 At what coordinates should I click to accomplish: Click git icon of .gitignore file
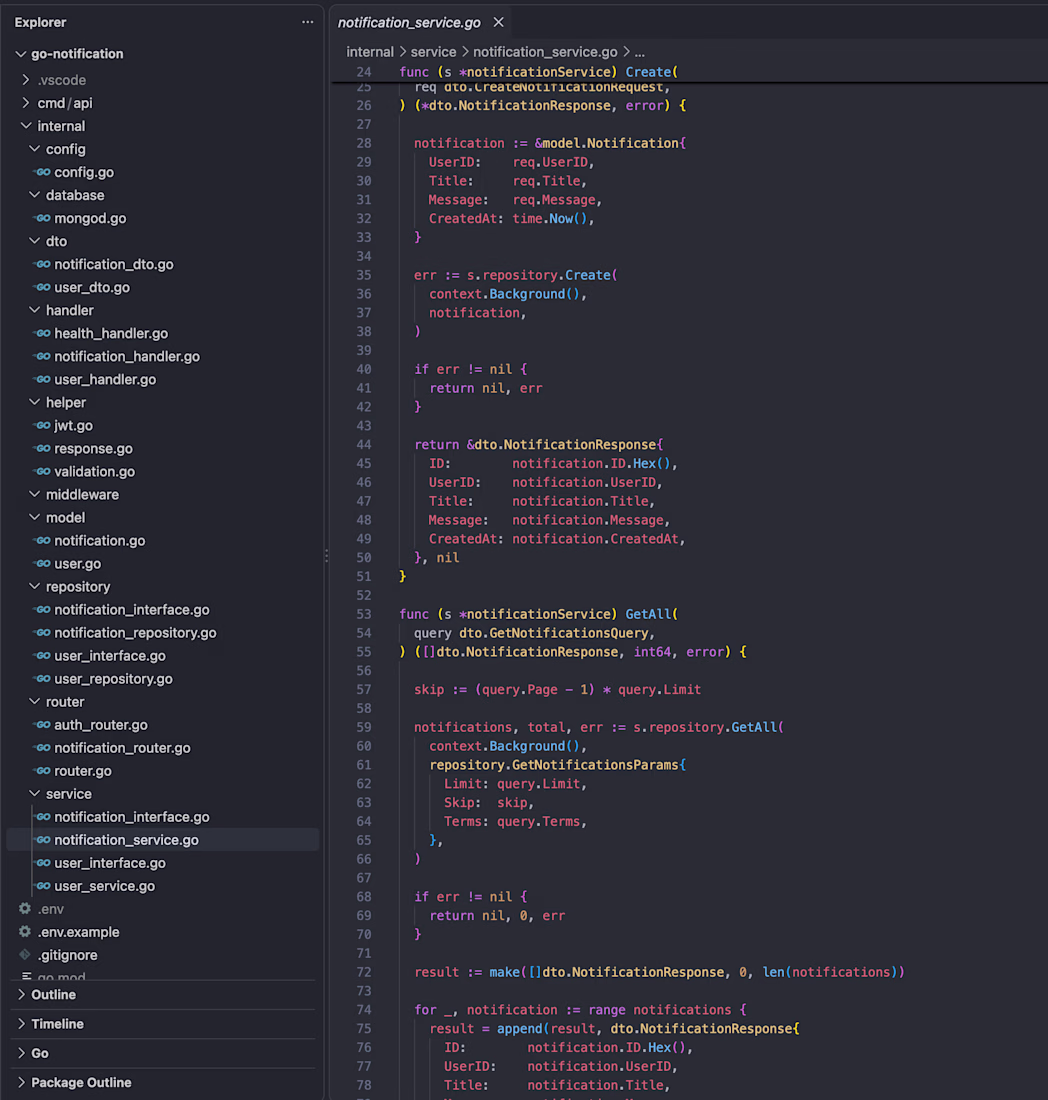[25, 955]
